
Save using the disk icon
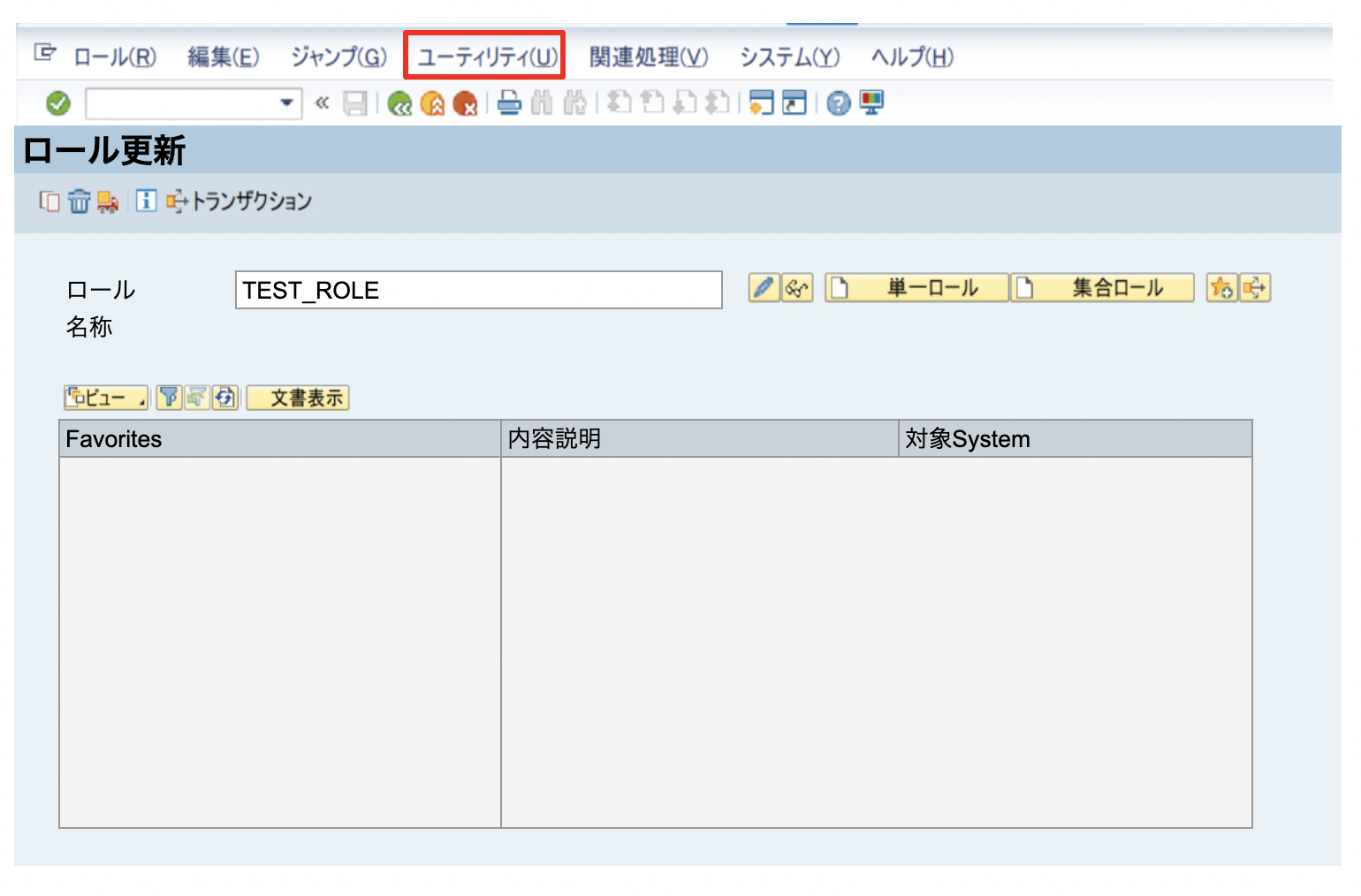[x=355, y=103]
